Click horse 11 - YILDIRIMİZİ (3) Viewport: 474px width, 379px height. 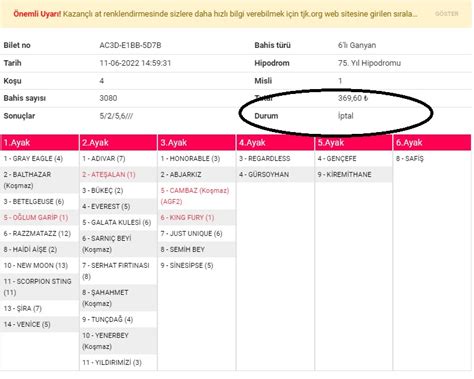pyautogui.click(x=118, y=363)
